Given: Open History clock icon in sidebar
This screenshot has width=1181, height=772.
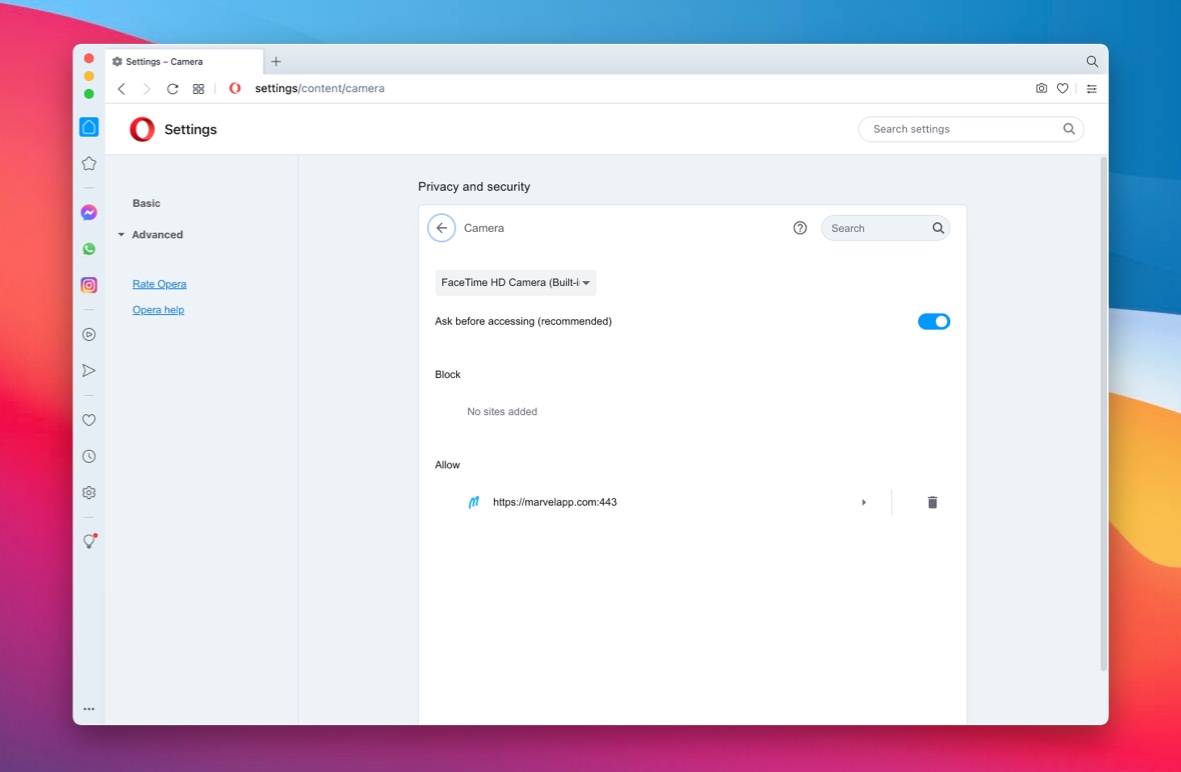Looking at the screenshot, I should [x=89, y=456].
